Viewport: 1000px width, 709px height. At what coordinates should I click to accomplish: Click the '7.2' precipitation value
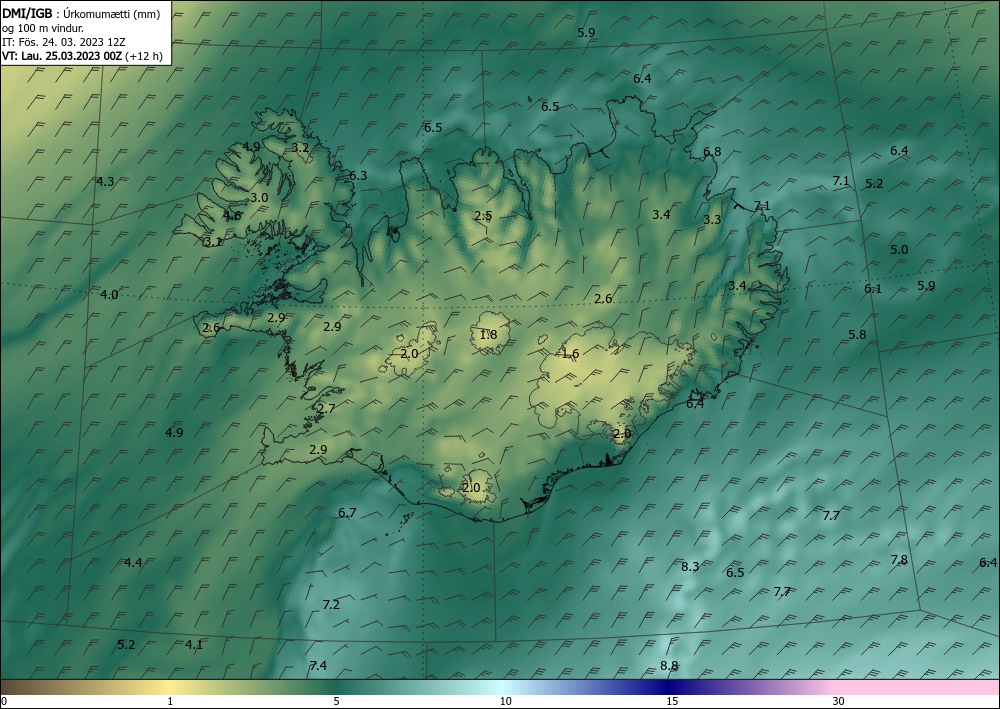pos(331,604)
